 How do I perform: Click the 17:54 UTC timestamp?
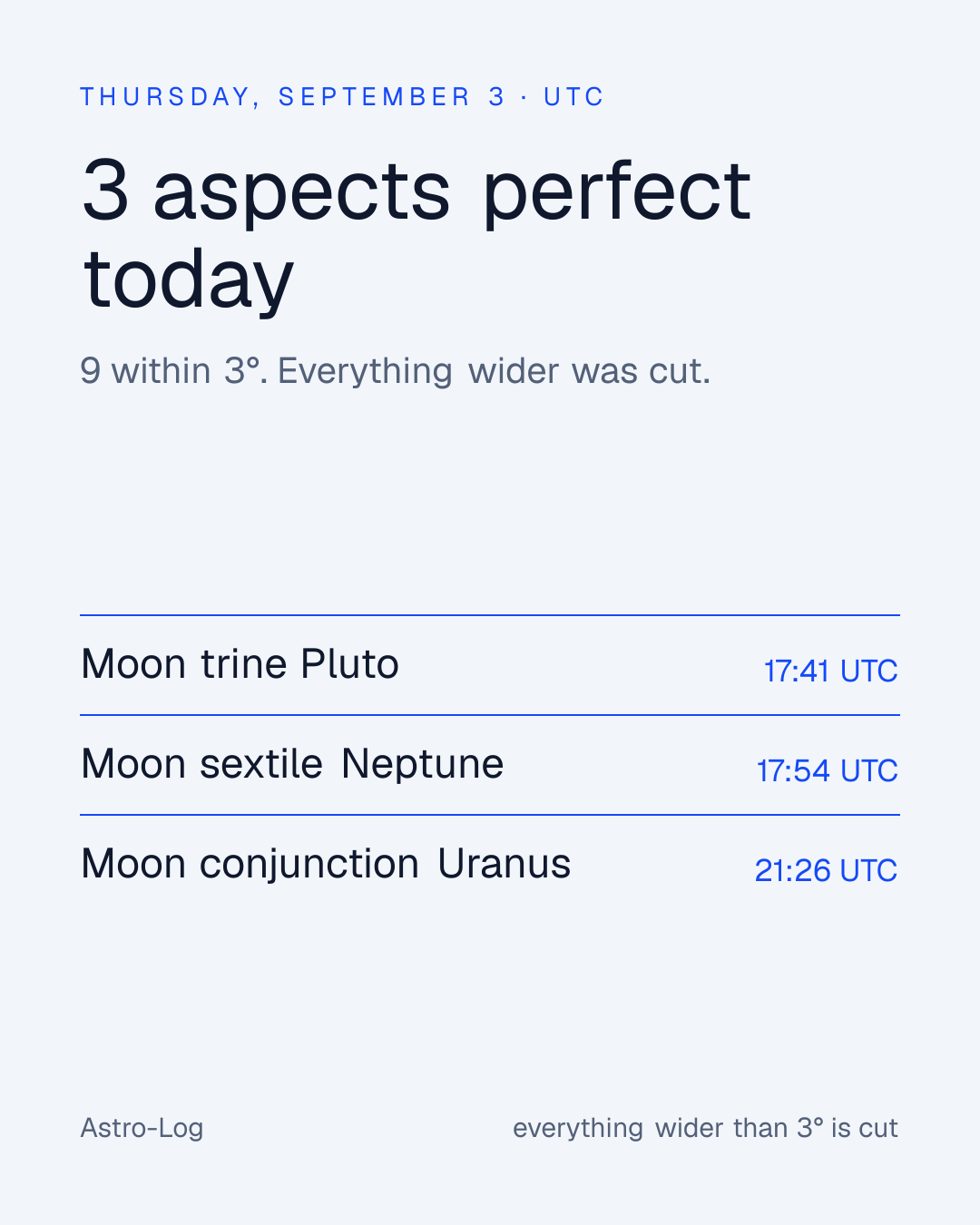(x=827, y=770)
